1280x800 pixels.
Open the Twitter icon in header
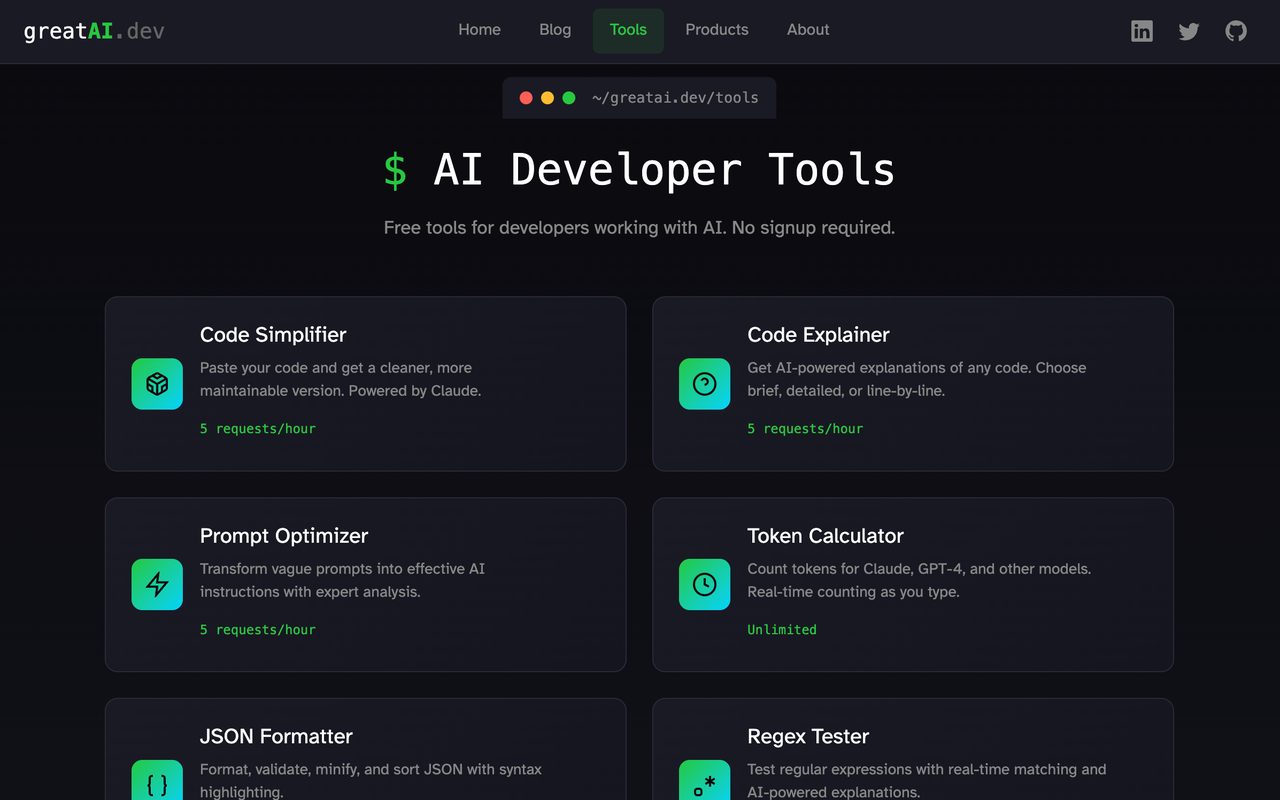click(1189, 31)
